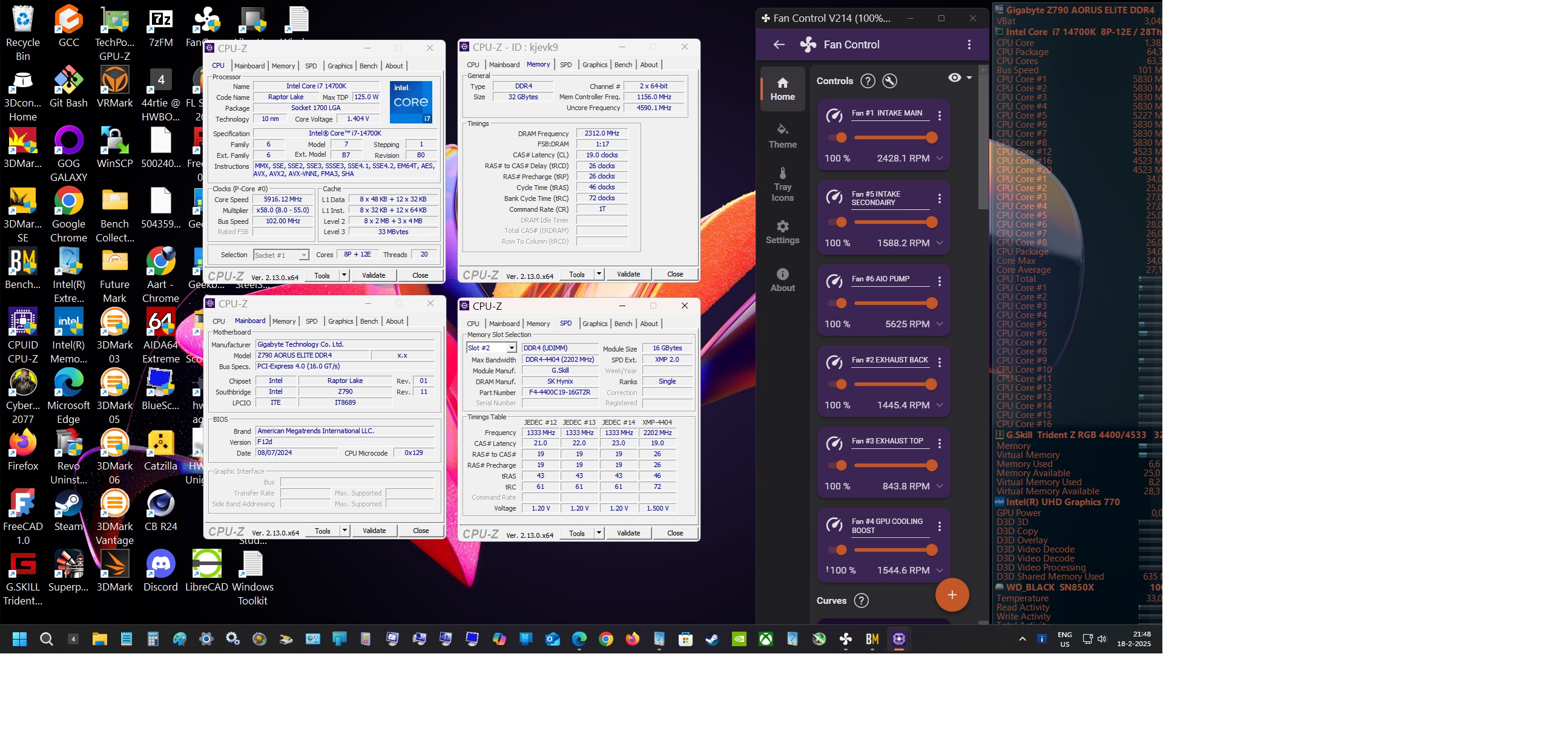Image resolution: width=1568 pixels, height=746 pixels.
Task: Open Git Bash desktop icon
Action: pos(68,87)
